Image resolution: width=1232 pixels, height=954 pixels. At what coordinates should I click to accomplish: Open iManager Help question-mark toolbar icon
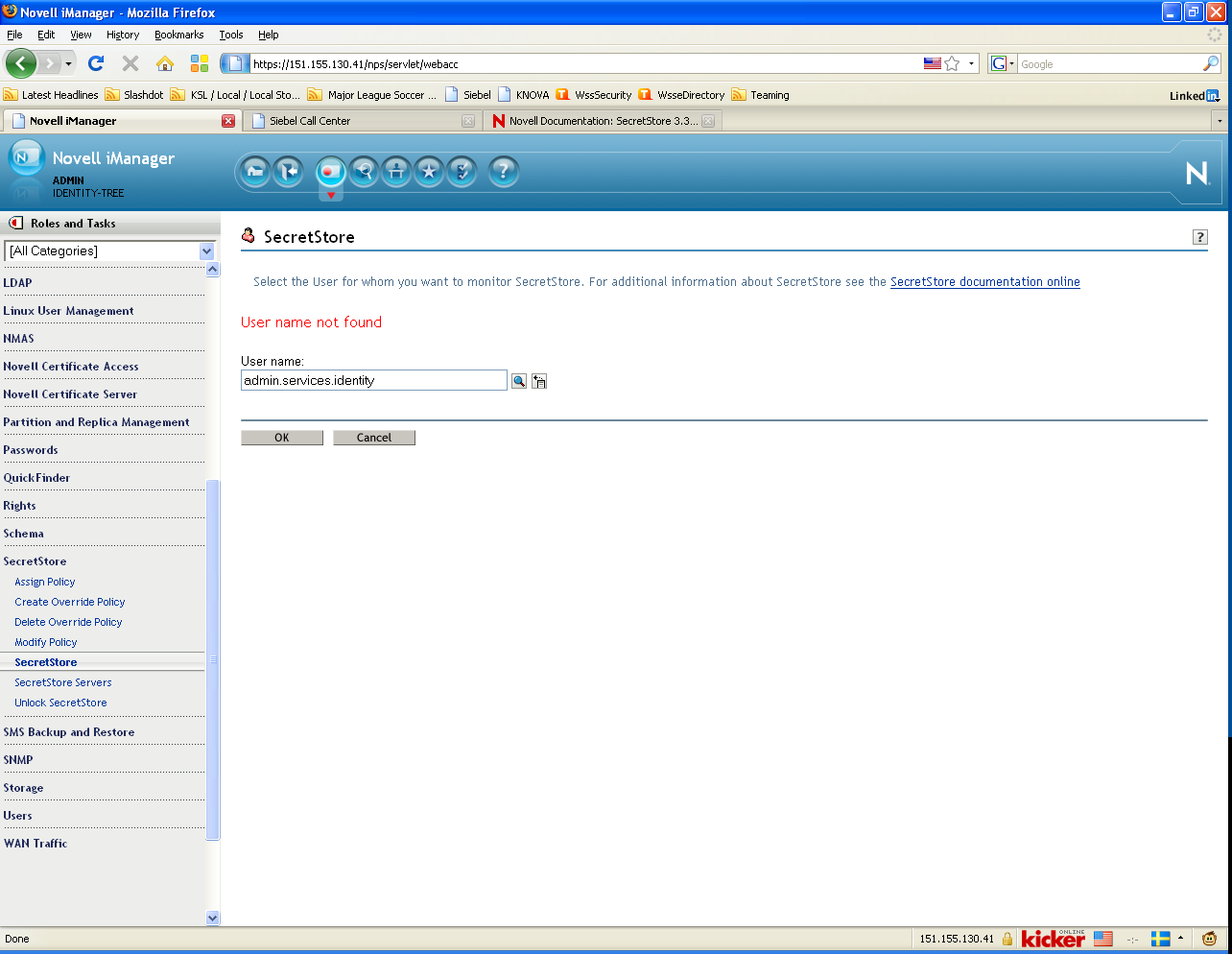(503, 172)
